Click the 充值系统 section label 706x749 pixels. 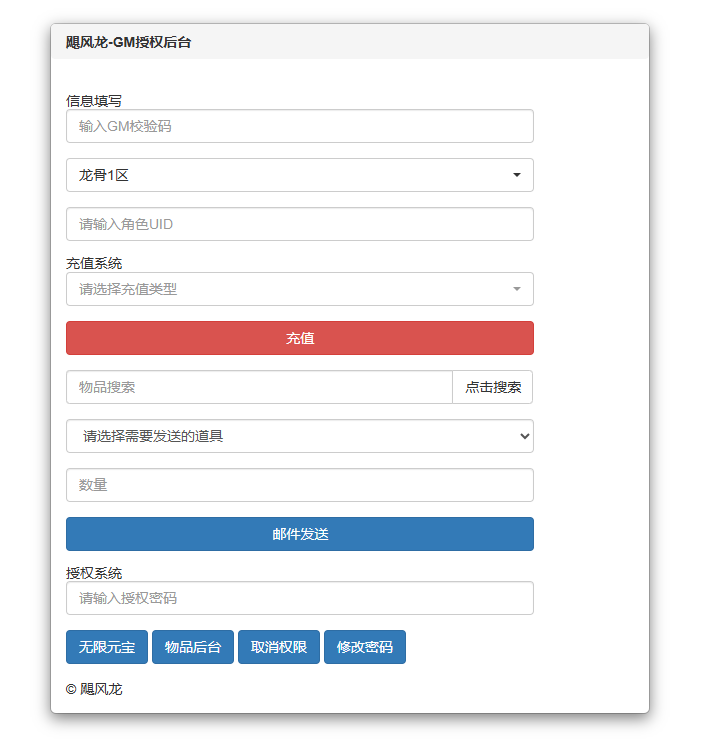[x=94, y=263]
